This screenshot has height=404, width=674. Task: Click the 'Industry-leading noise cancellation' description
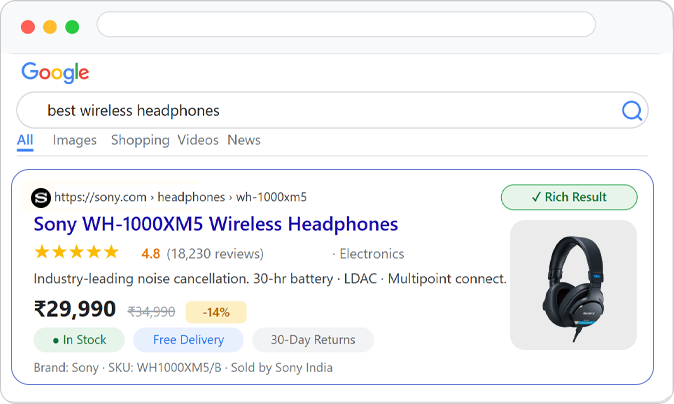(x=270, y=279)
